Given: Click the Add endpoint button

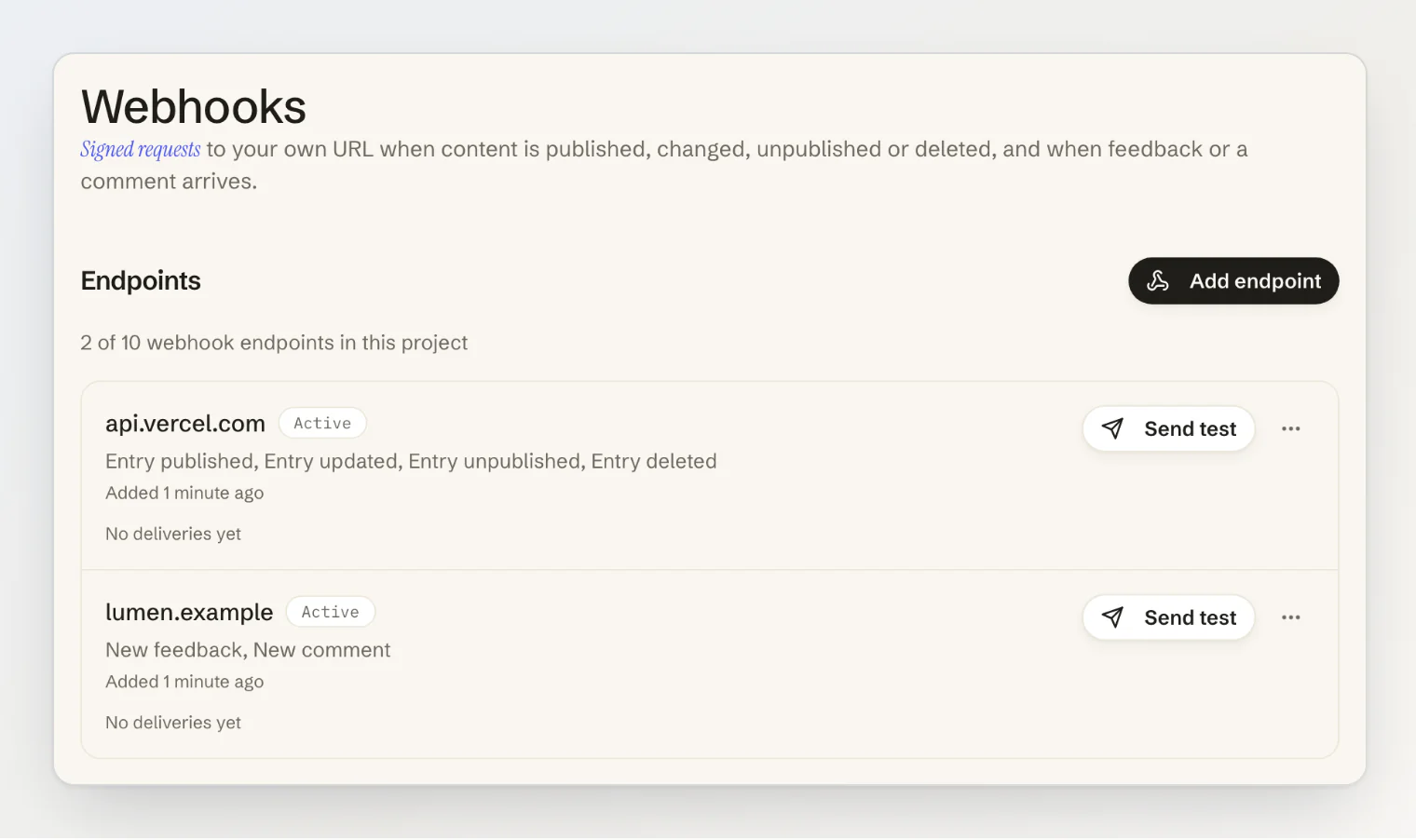Looking at the screenshot, I should pos(1233,281).
